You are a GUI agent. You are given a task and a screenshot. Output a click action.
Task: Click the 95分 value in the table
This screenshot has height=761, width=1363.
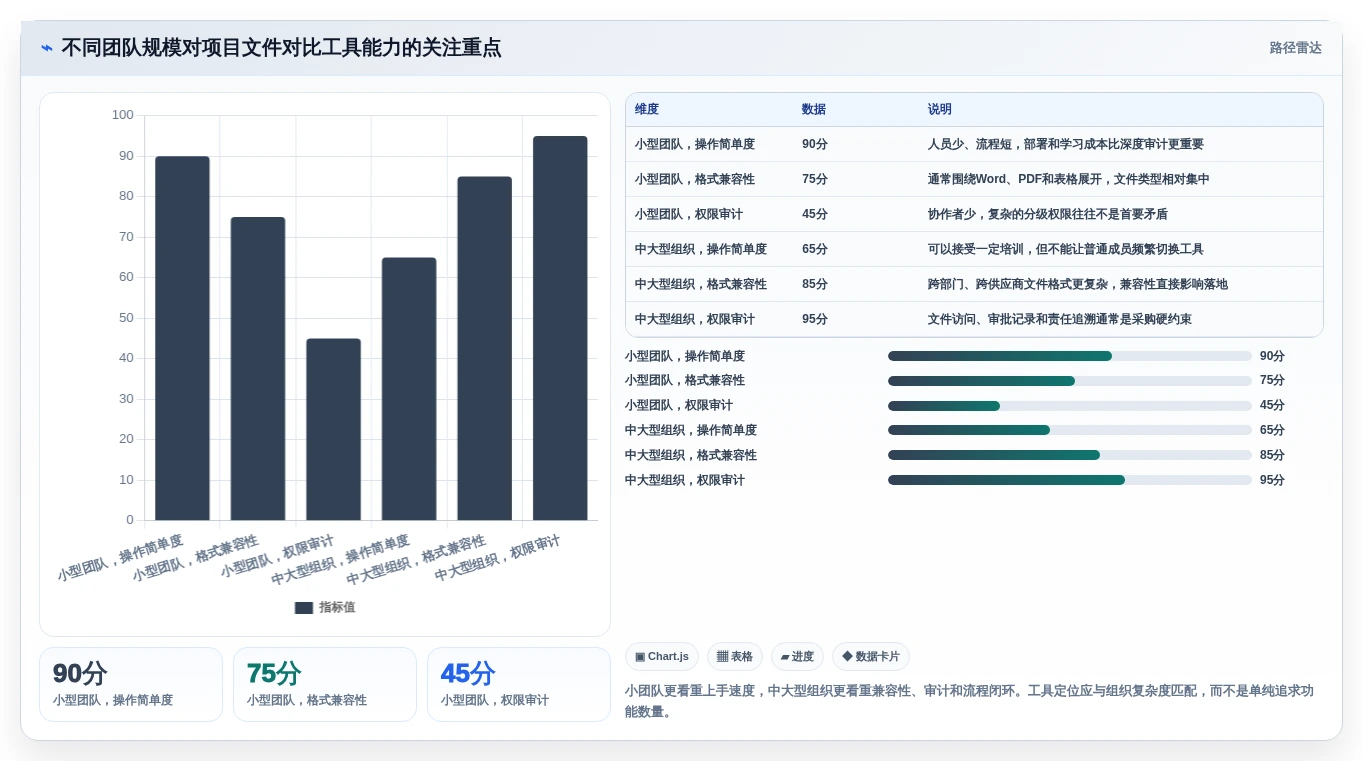pos(815,319)
